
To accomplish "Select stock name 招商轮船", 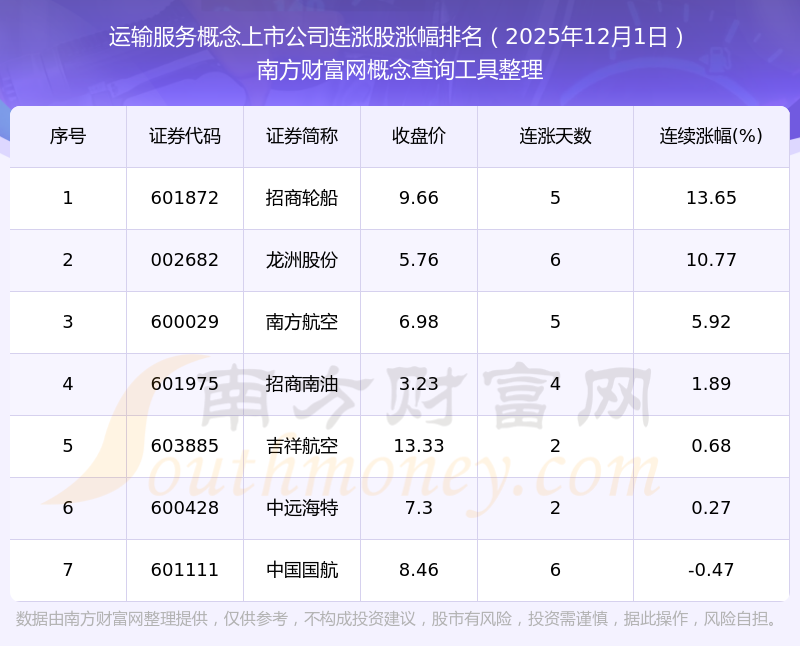I will [x=302, y=198].
